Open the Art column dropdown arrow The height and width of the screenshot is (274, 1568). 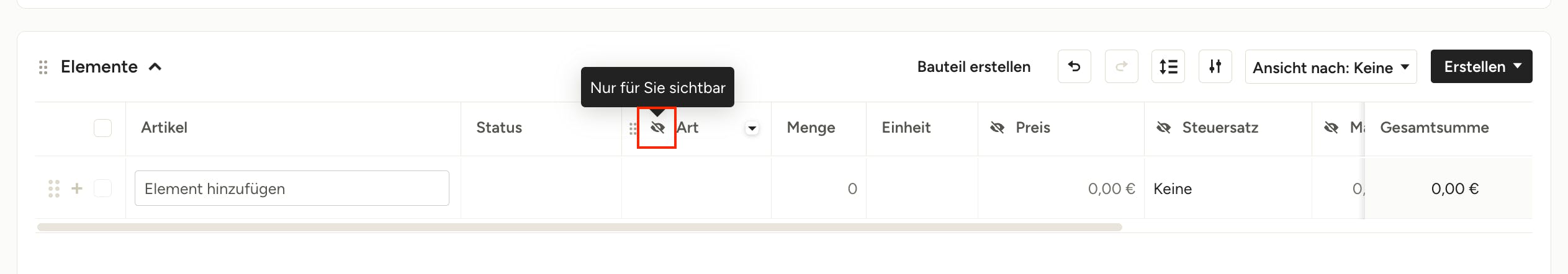point(752,128)
